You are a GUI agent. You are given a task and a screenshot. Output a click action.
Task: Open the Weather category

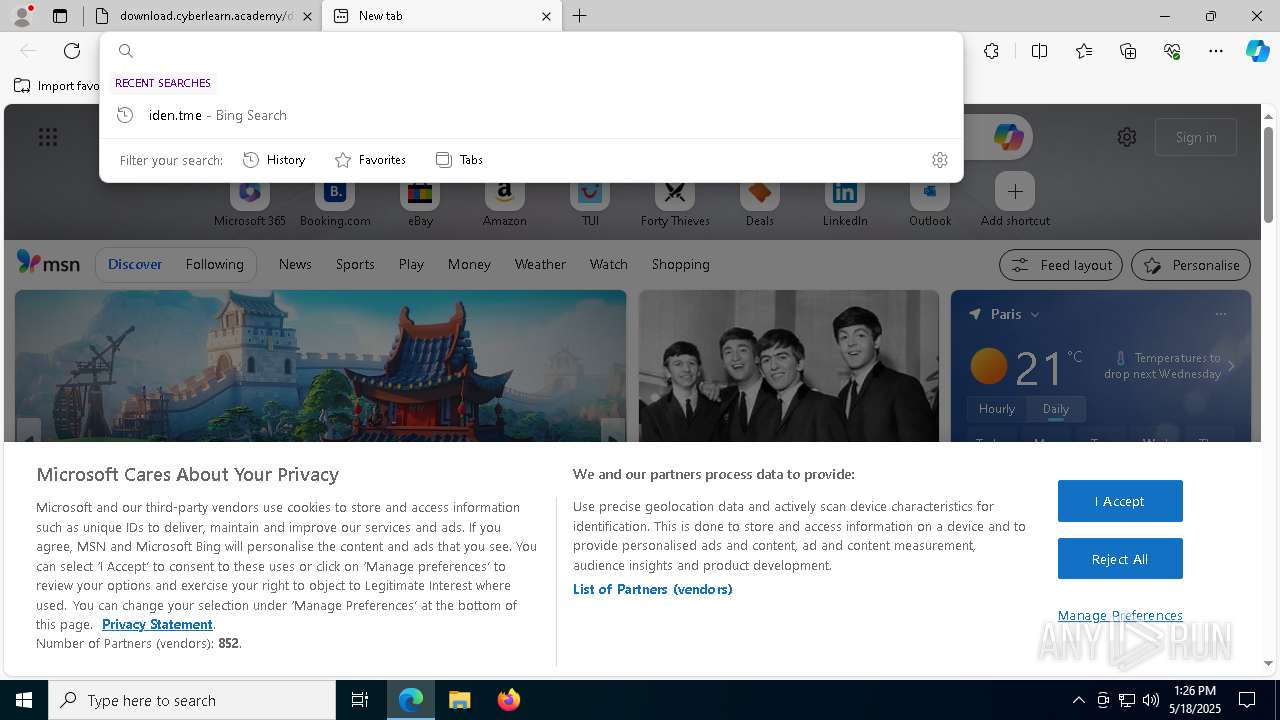540,264
